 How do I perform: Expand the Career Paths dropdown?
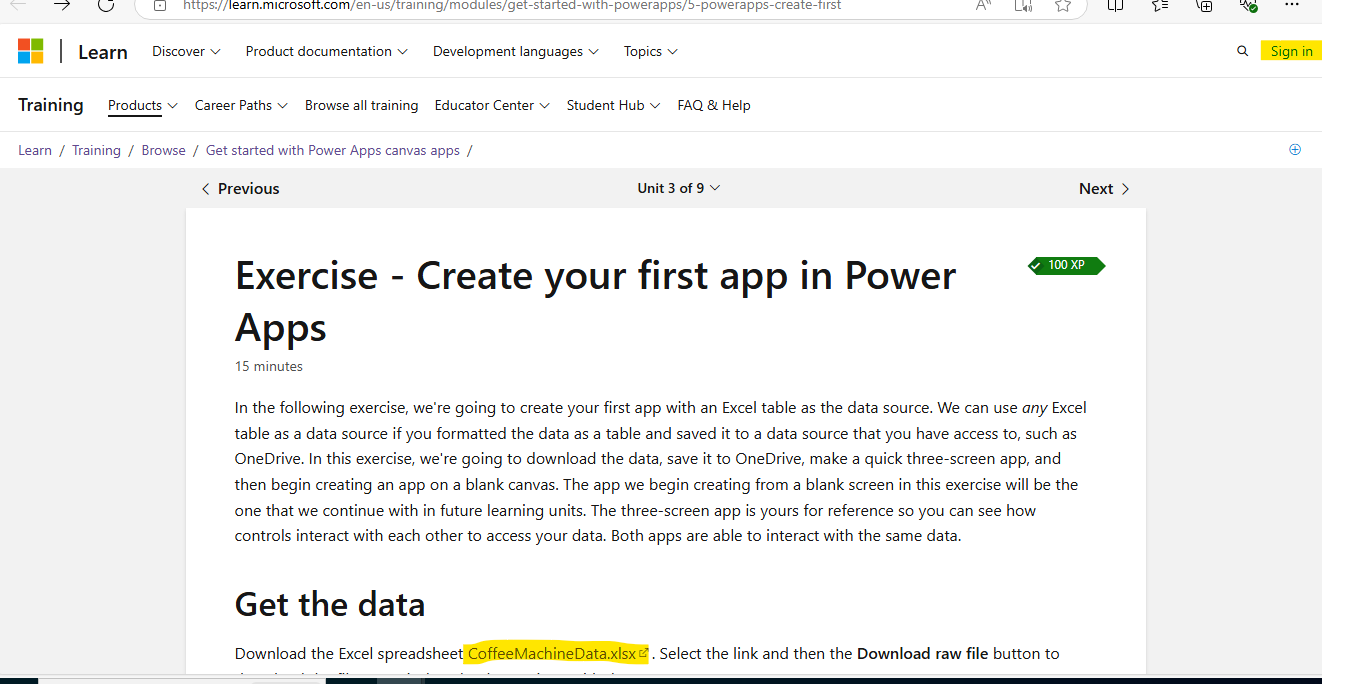(x=241, y=105)
